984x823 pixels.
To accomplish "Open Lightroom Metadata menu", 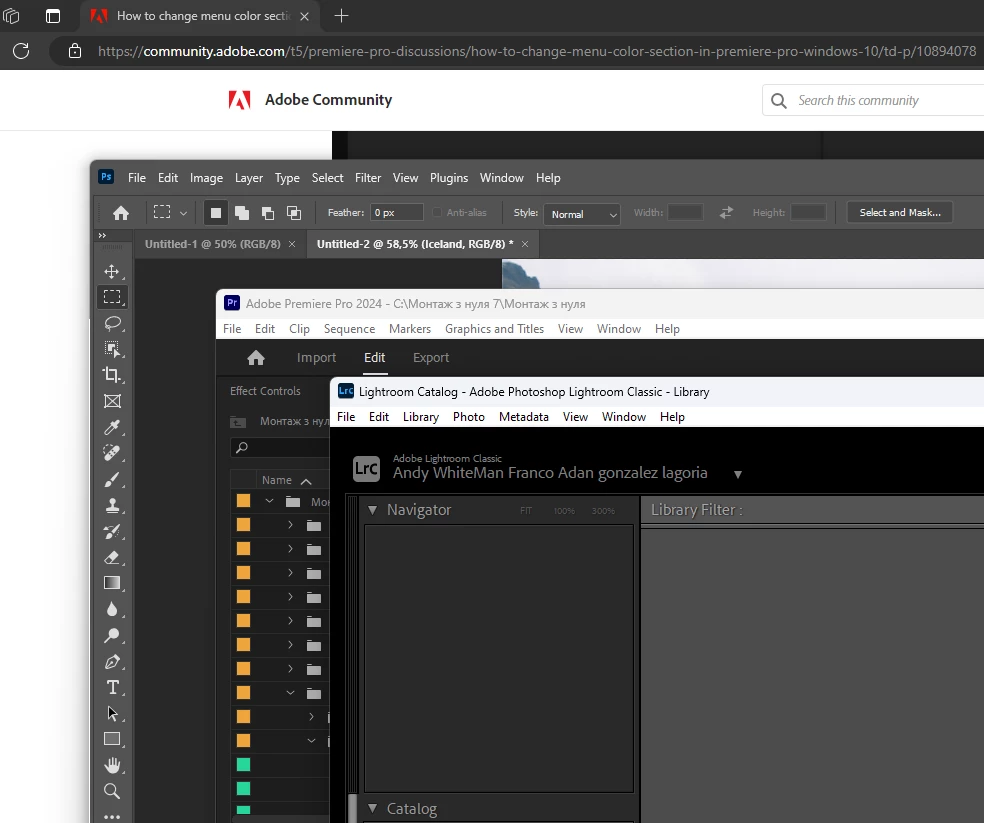I will pyautogui.click(x=523, y=417).
